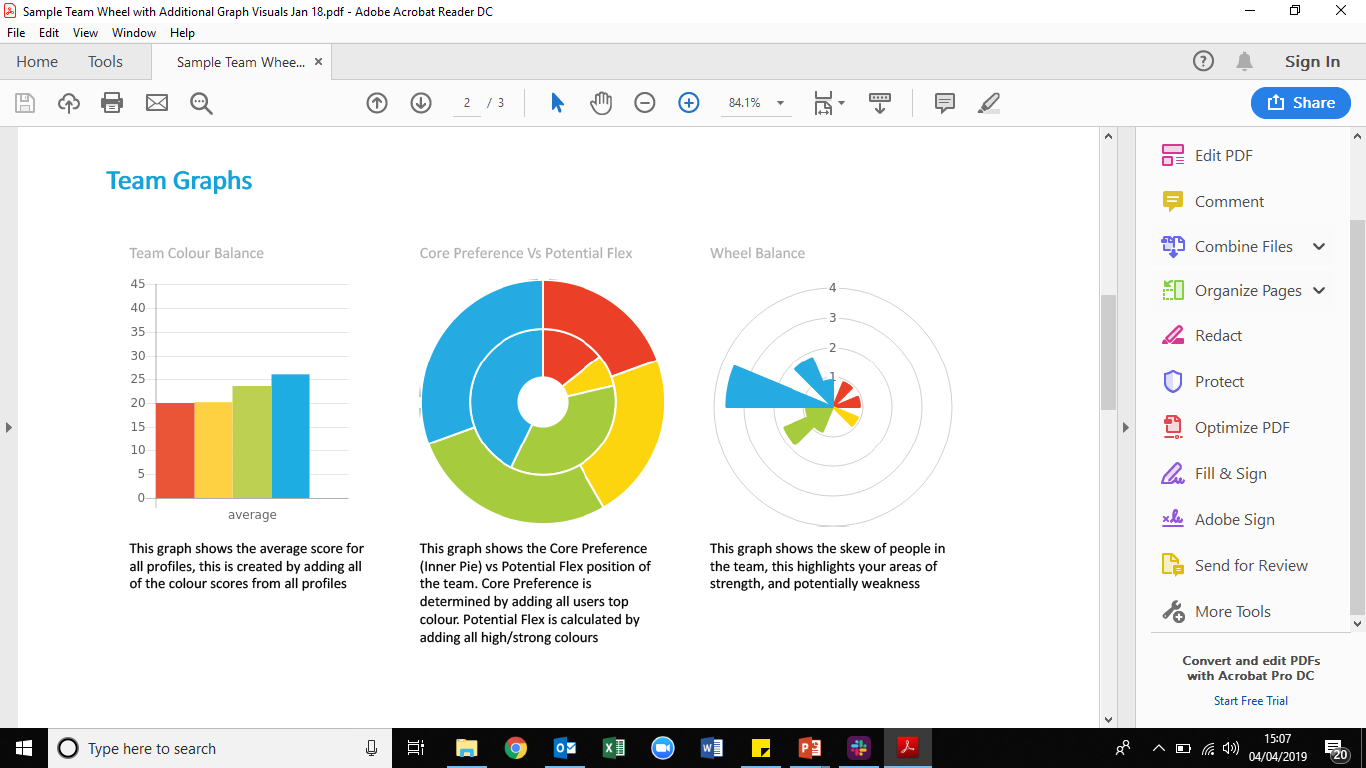Screen dimensions: 1366x768
Task: Open Word from the taskbar
Action: pyautogui.click(x=712, y=748)
